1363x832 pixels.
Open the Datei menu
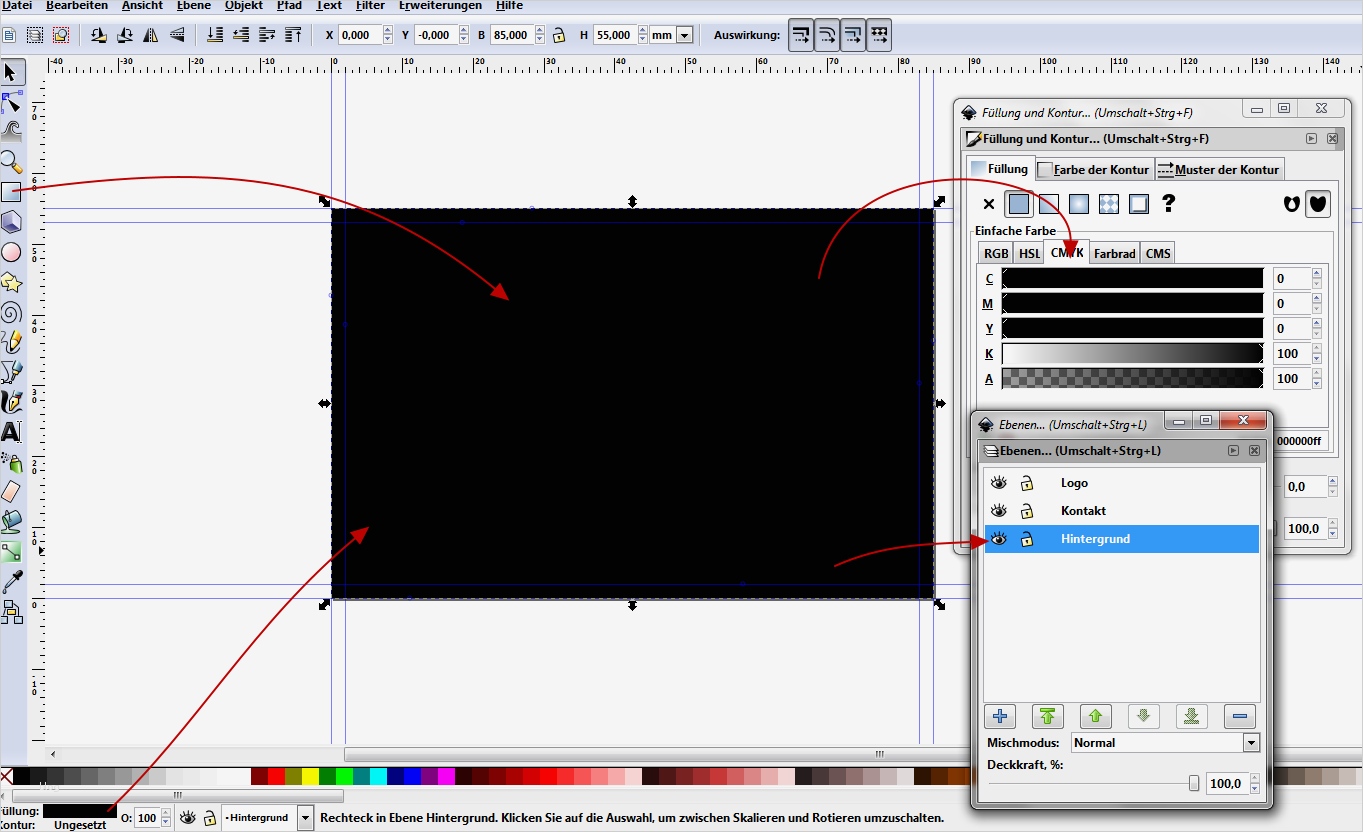tap(18, 5)
